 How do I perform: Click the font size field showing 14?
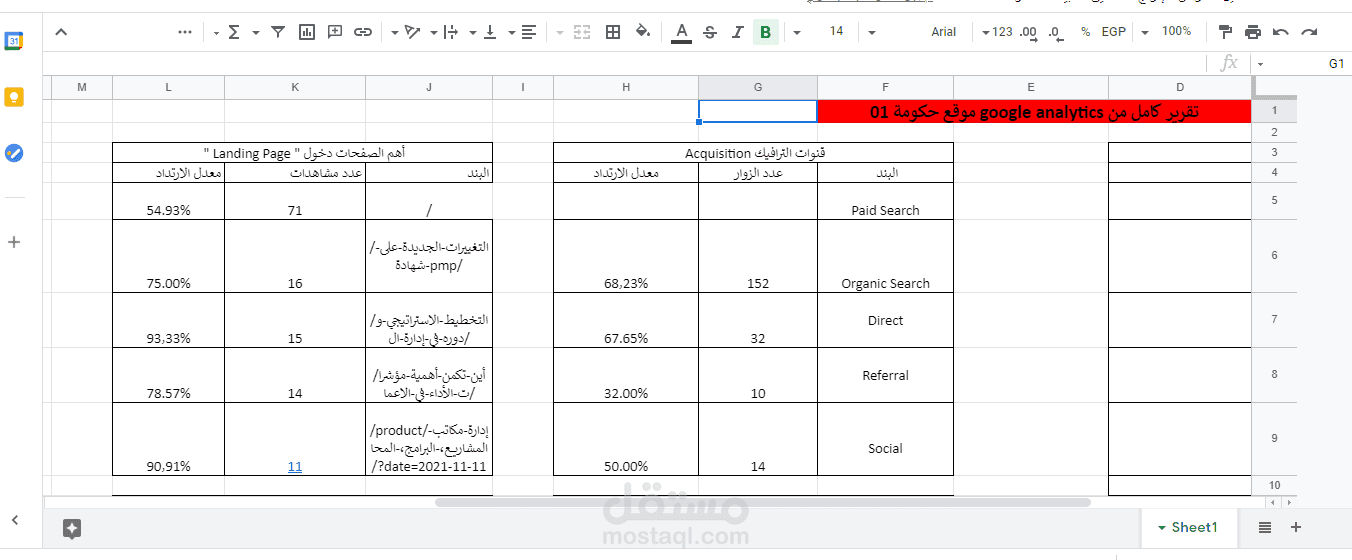(837, 32)
